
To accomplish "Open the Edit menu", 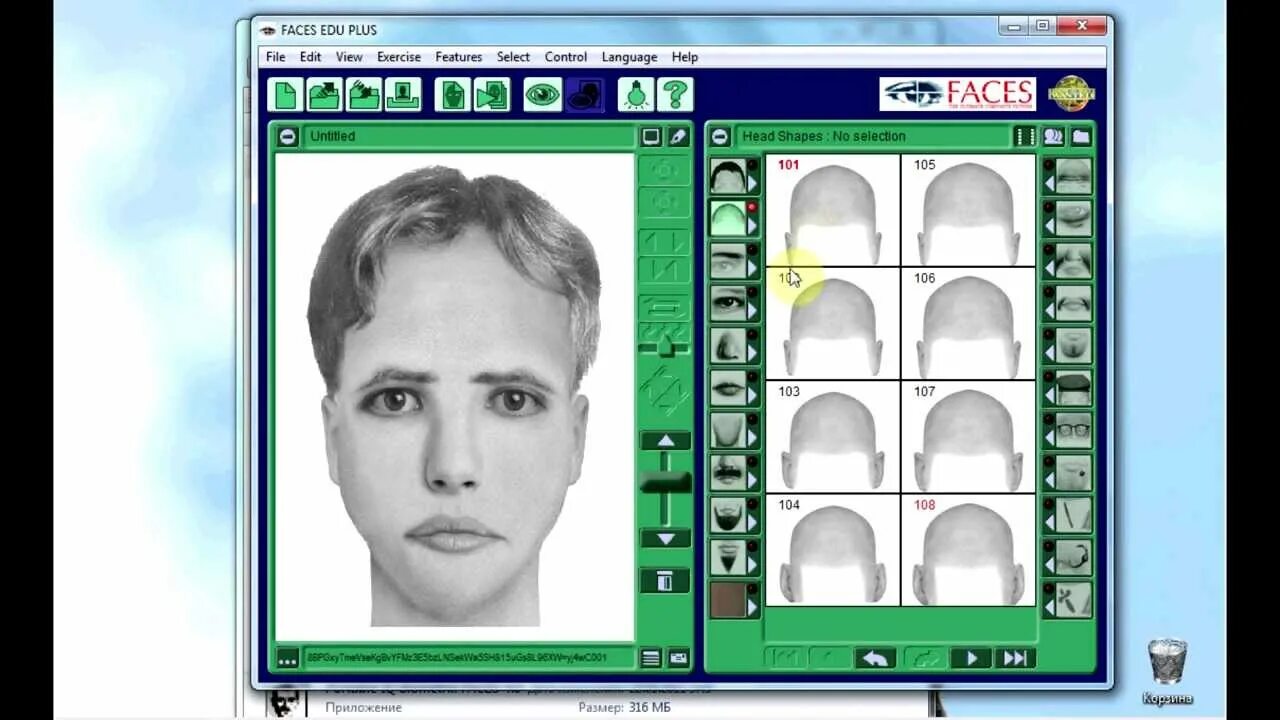I will click(311, 57).
